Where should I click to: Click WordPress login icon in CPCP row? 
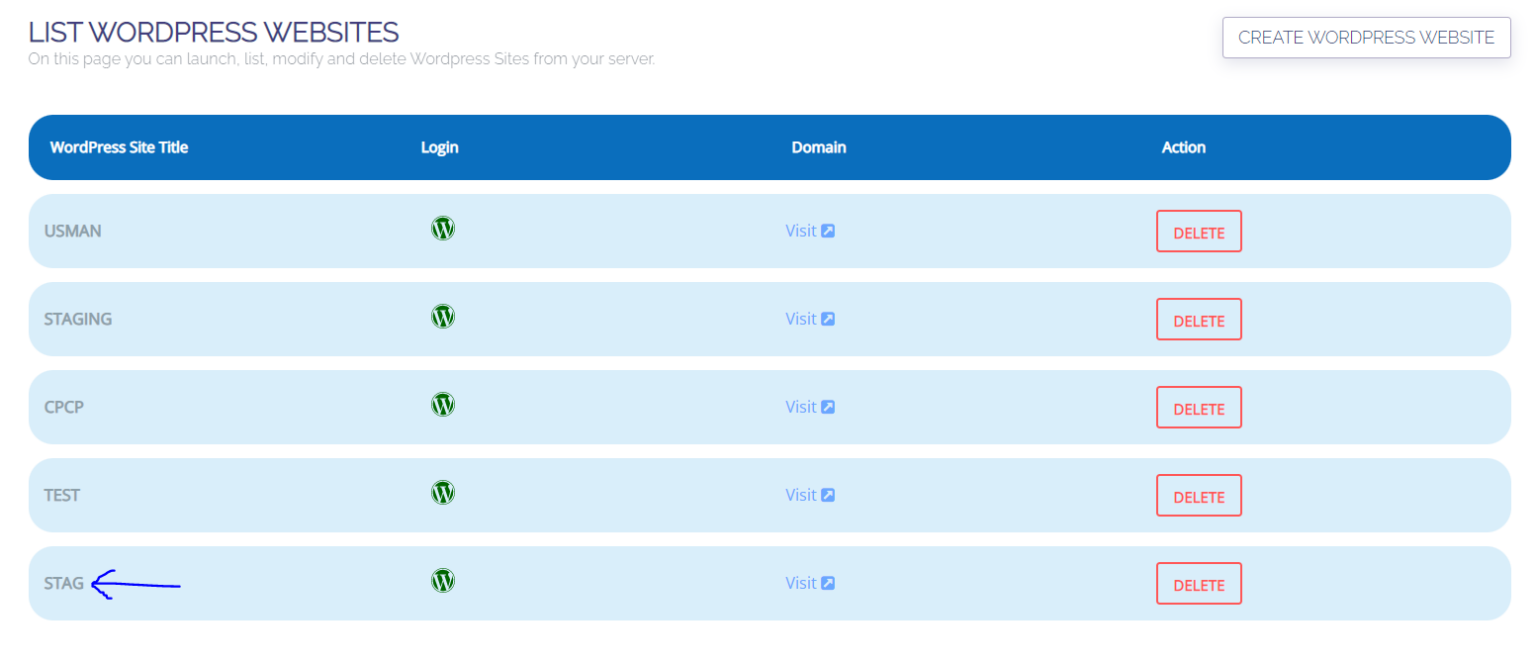pos(442,405)
